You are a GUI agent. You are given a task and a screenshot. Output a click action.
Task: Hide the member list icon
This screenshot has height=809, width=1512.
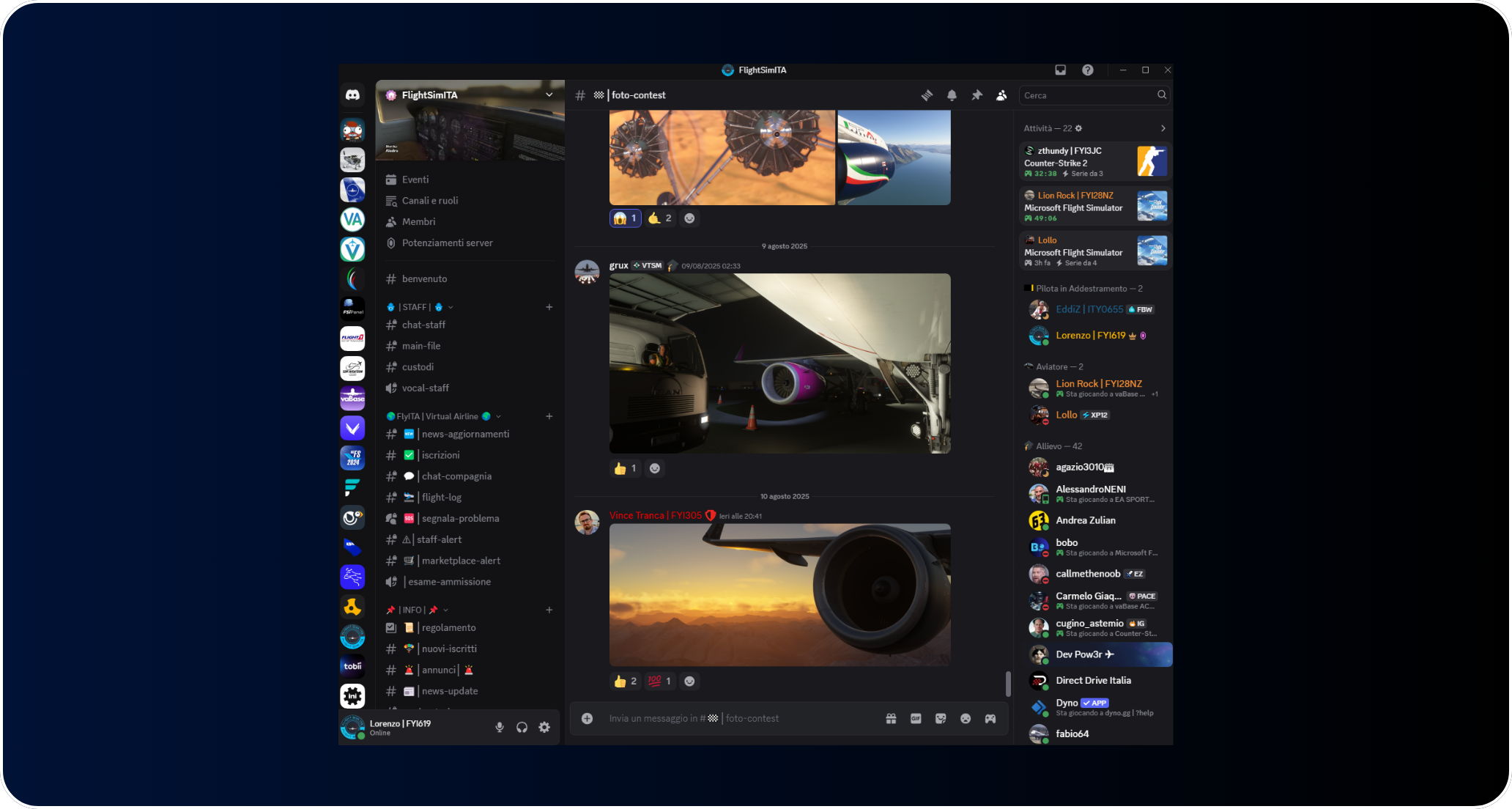(1001, 95)
